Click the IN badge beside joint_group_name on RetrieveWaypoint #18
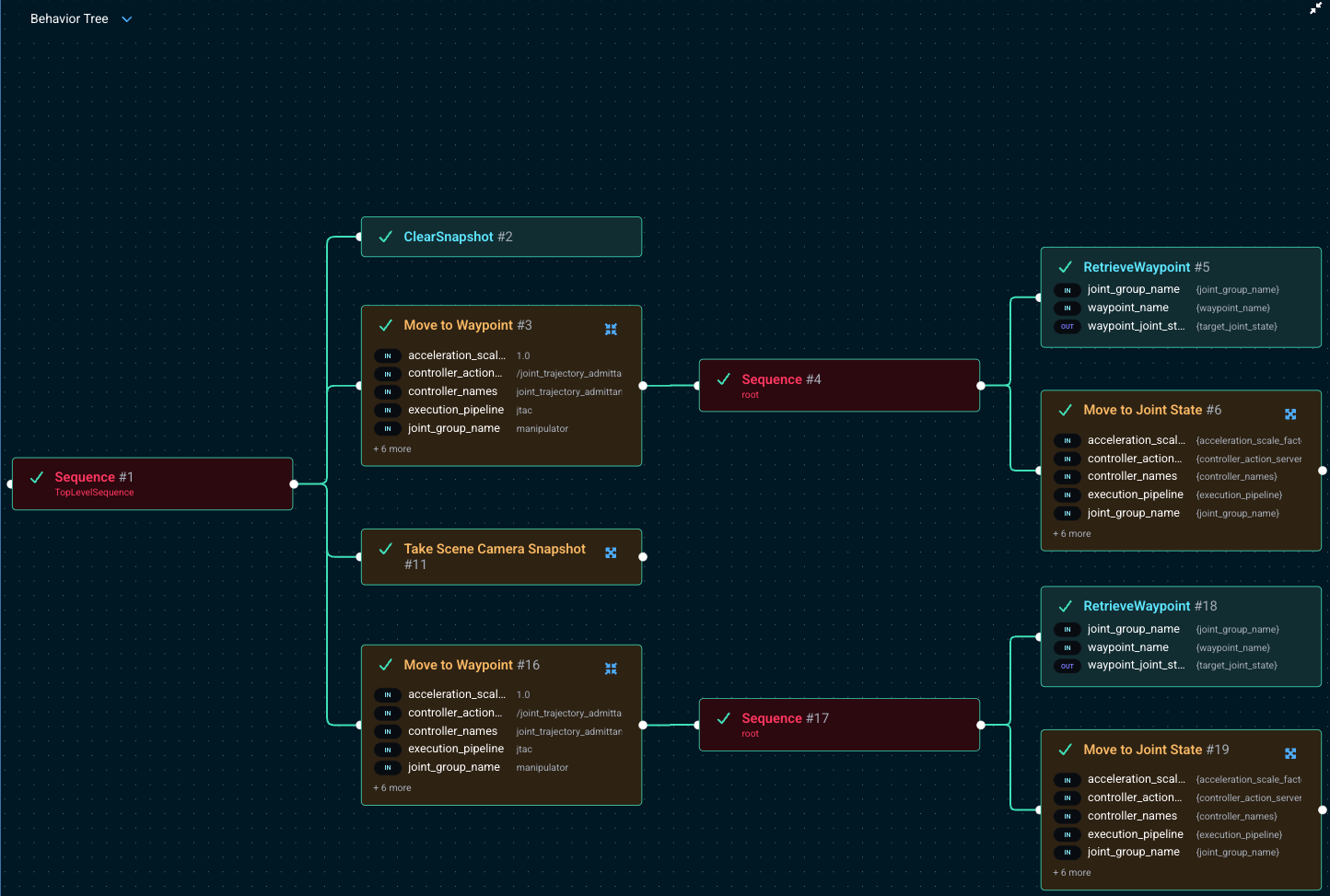Viewport: 1330px width, 896px height. 1067,629
